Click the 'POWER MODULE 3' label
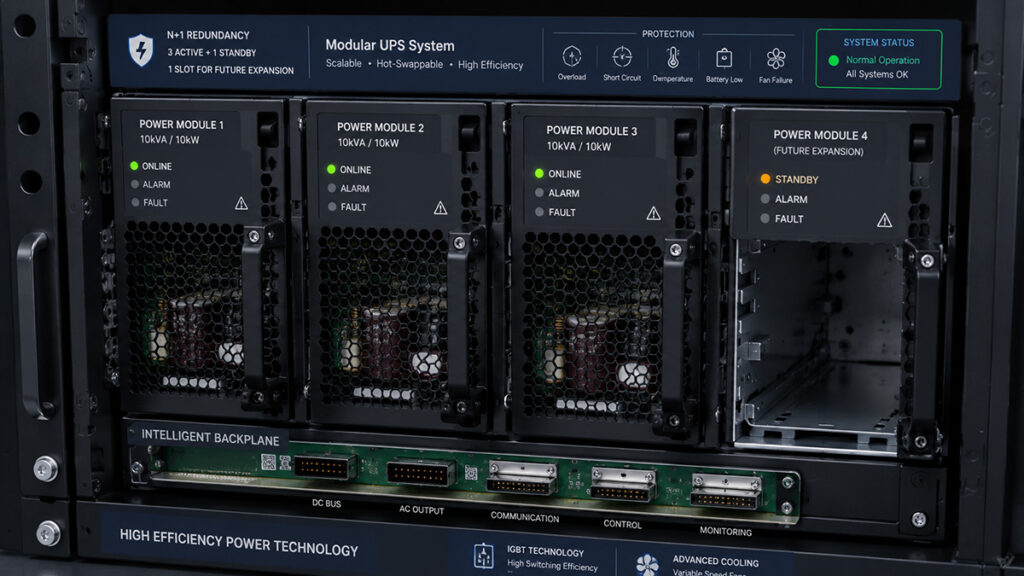This screenshot has width=1024, height=576. click(x=591, y=131)
